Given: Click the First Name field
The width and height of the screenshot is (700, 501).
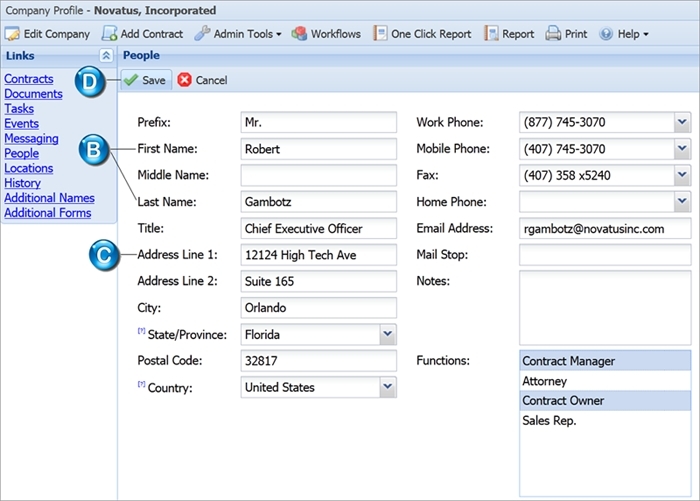Looking at the screenshot, I should (x=318, y=149).
